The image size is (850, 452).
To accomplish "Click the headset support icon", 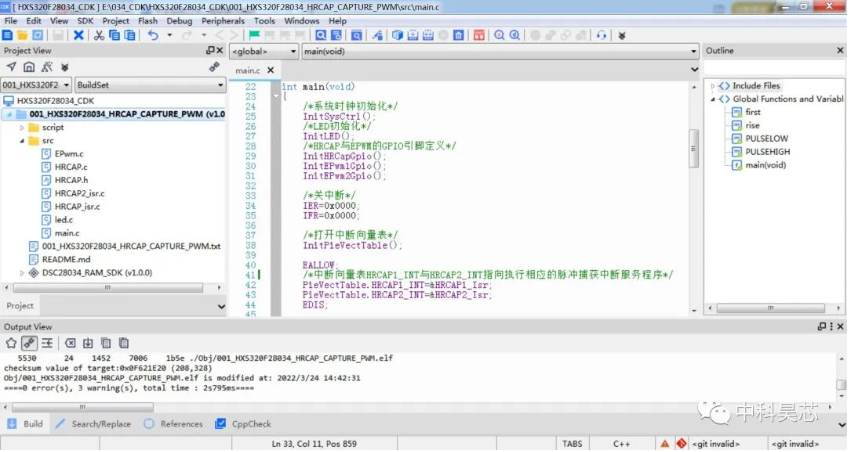I will pyautogui.click(x=601, y=35).
